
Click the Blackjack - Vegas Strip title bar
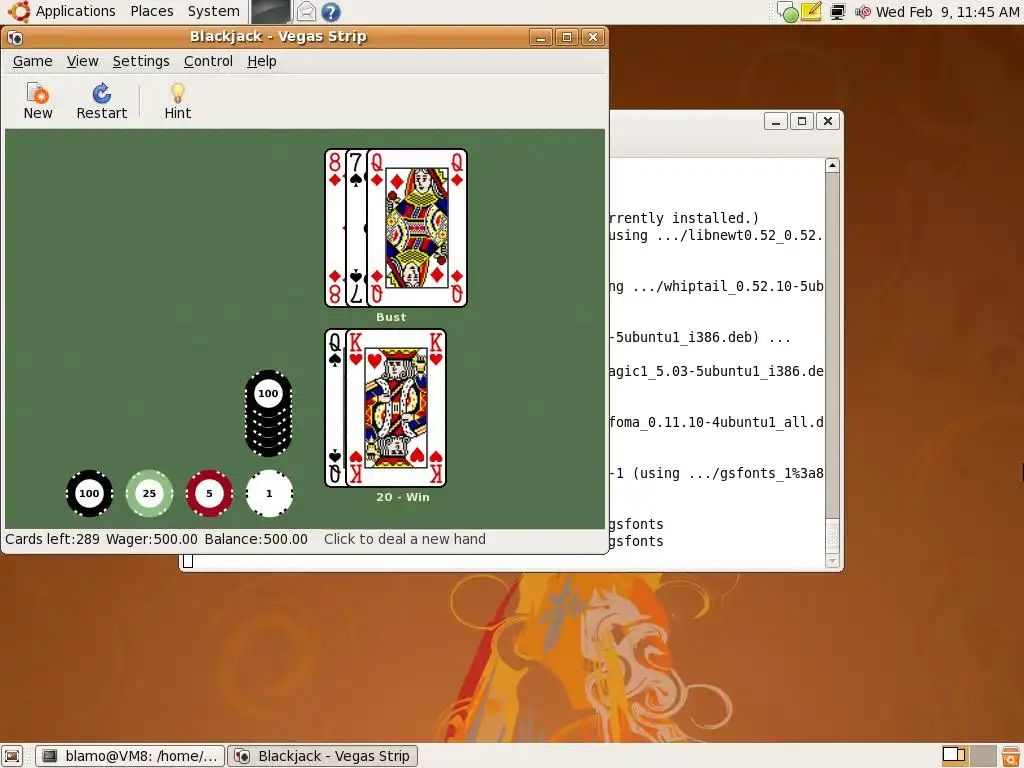278,37
